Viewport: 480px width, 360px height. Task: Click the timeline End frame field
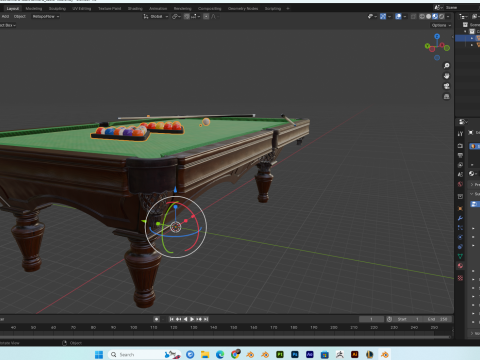(438, 319)
